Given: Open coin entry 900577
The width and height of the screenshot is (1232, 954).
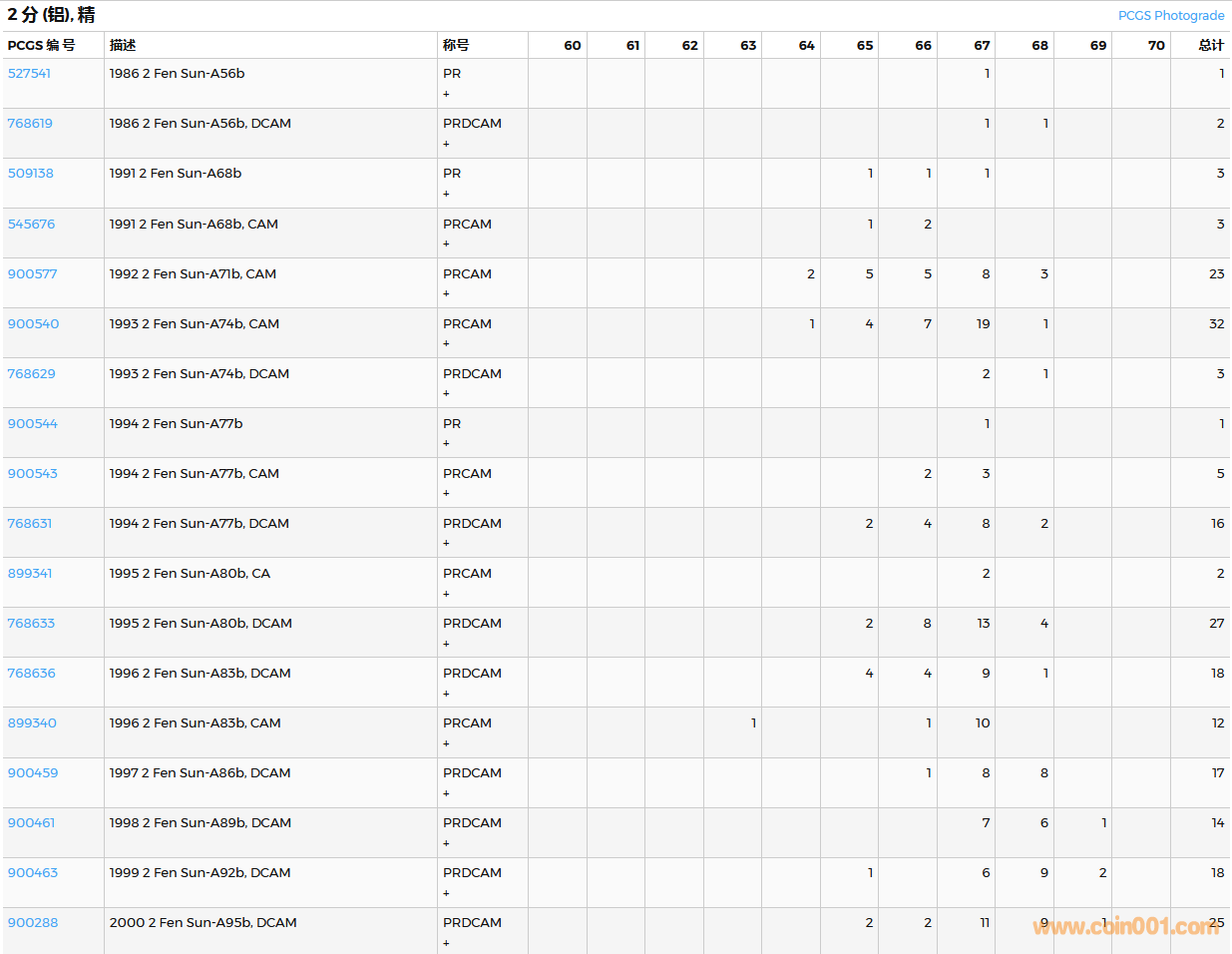Looking at the screenshot, I should click(33, 274).
